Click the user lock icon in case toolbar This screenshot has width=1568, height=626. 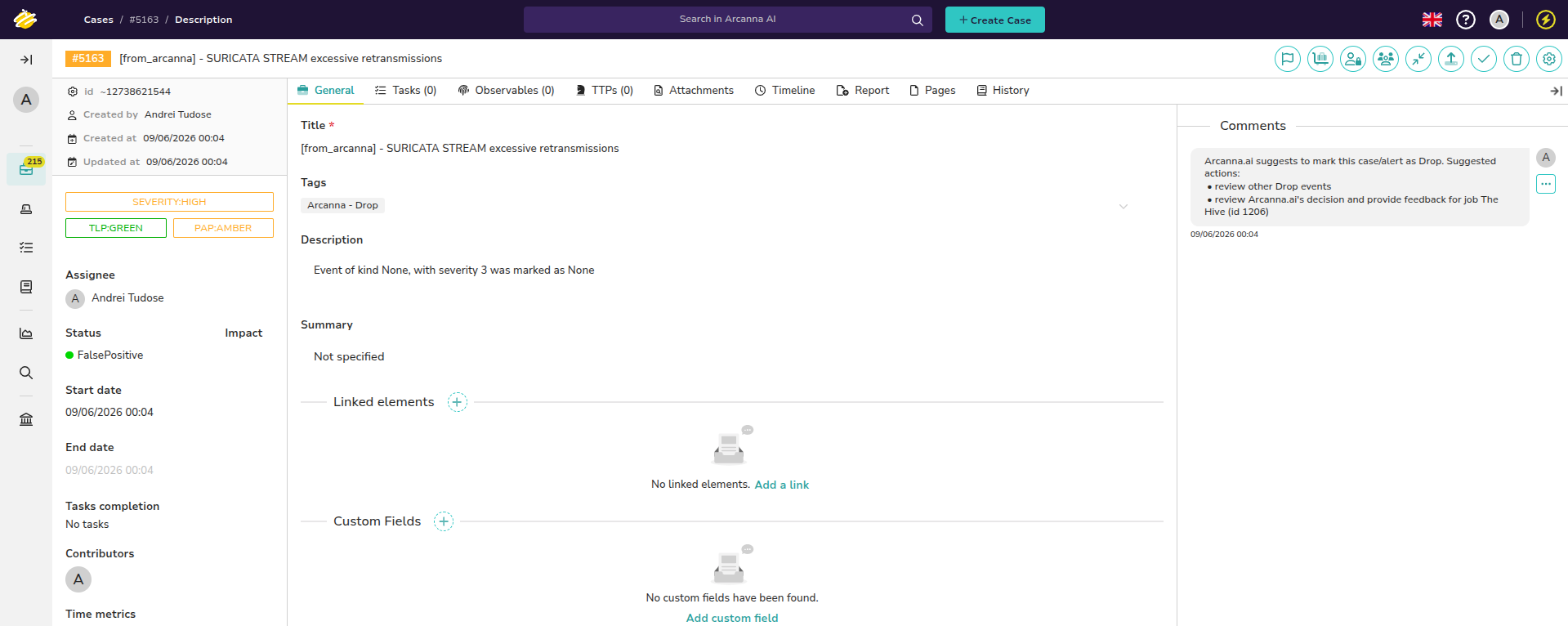pyautogui.click(x=1353, y=59)
